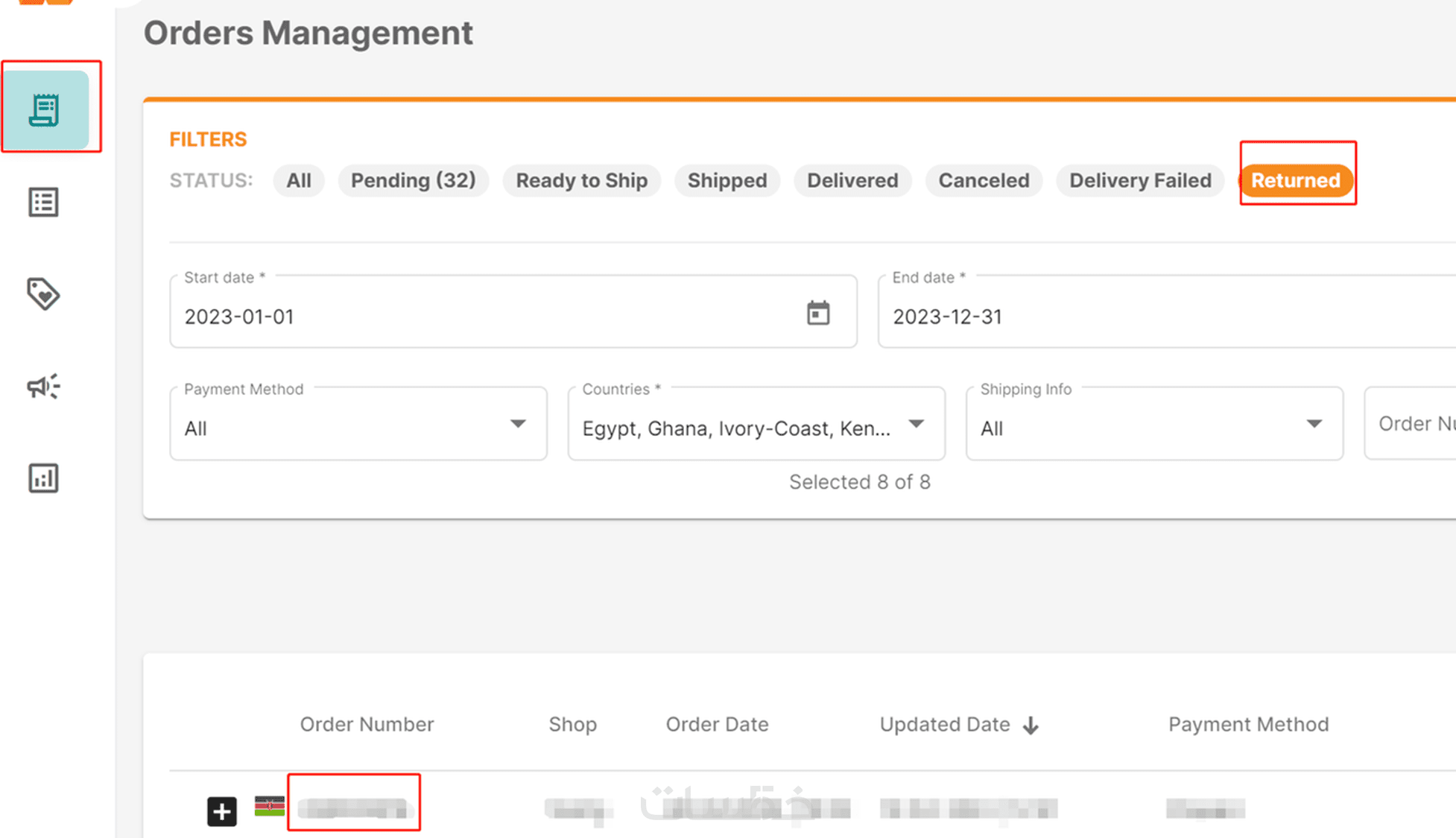Viewport: 1456px width, 838px height.
Task: Click the Canceled status button
Action: point(983,180)
